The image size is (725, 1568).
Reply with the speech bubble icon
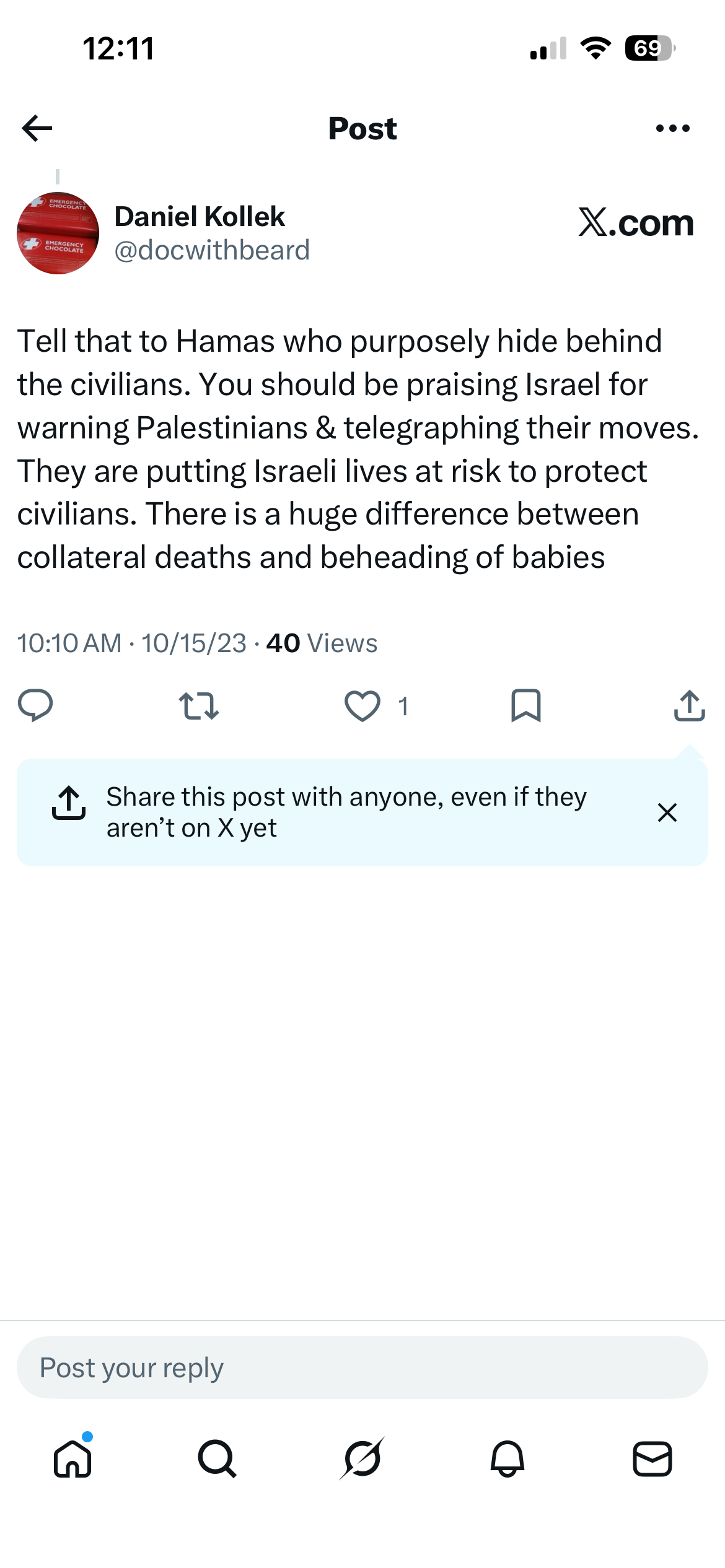pos(35,705)
